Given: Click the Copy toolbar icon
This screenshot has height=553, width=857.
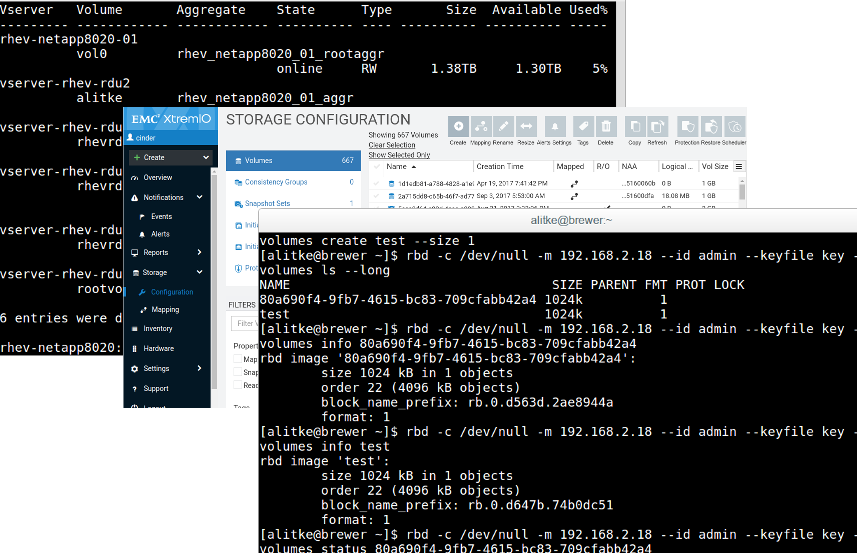Looking at the screenshot, I should coord(635,127).
